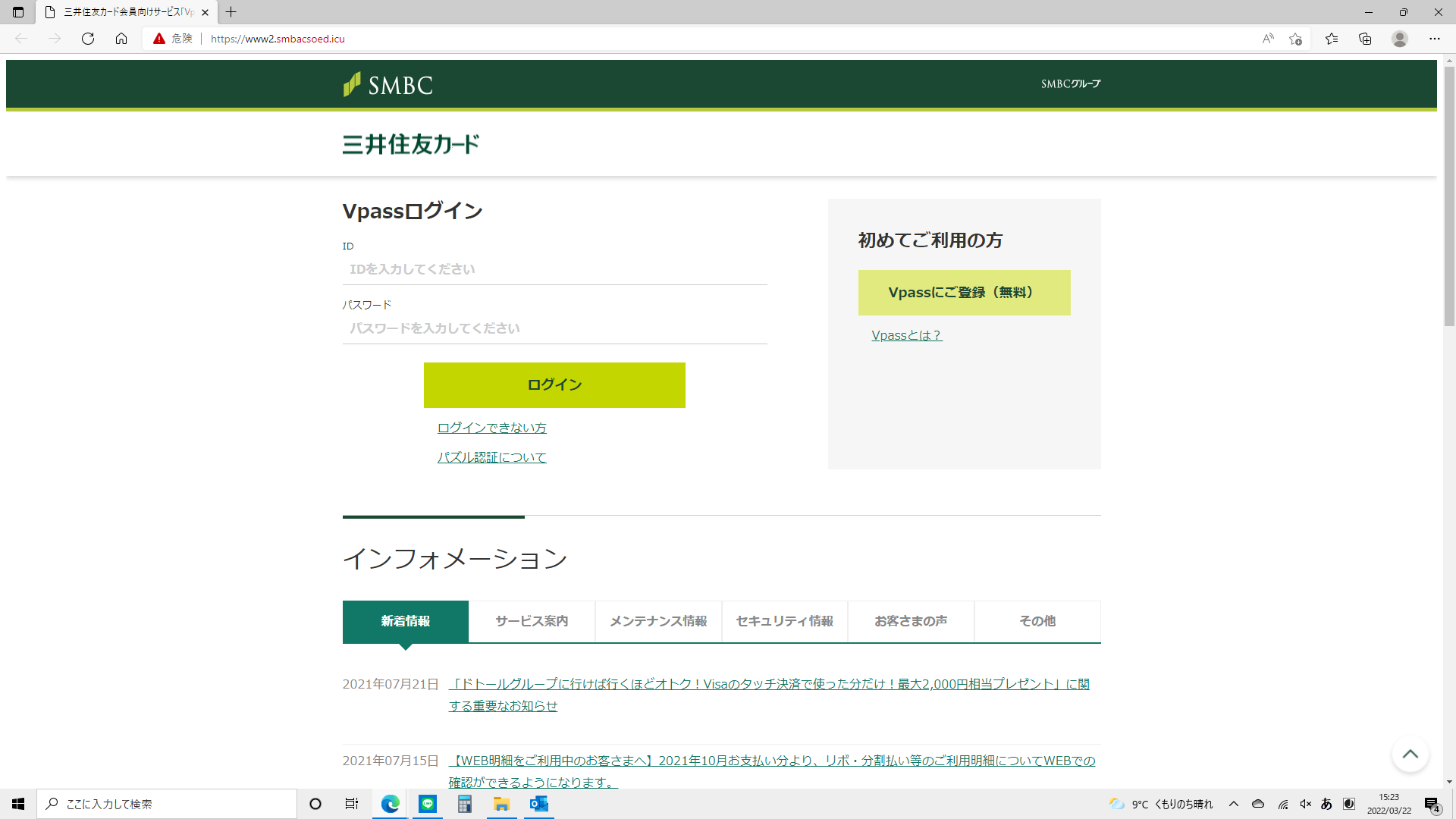Open the ログインできない方 link

[491, 428]
